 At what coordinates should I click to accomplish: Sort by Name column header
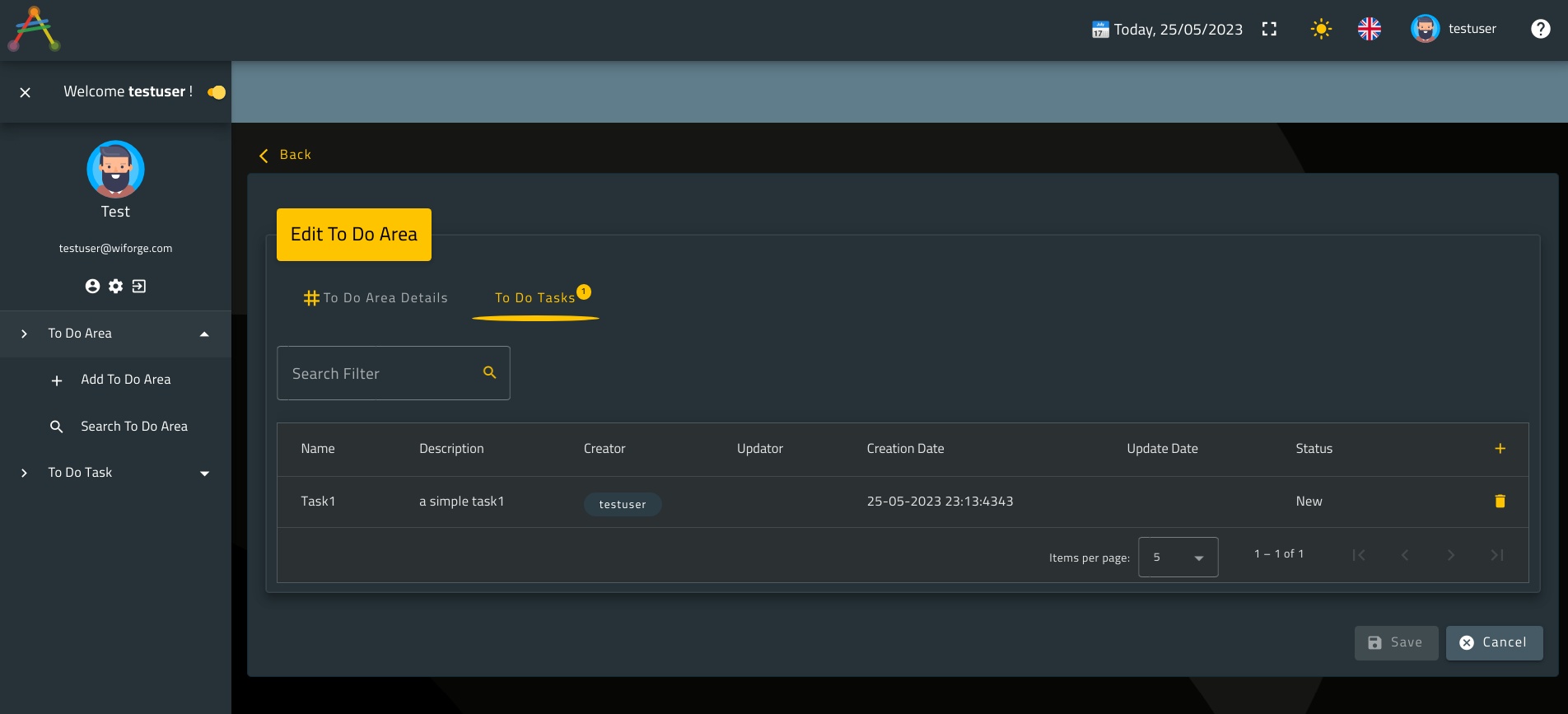[x=318, y=449]
